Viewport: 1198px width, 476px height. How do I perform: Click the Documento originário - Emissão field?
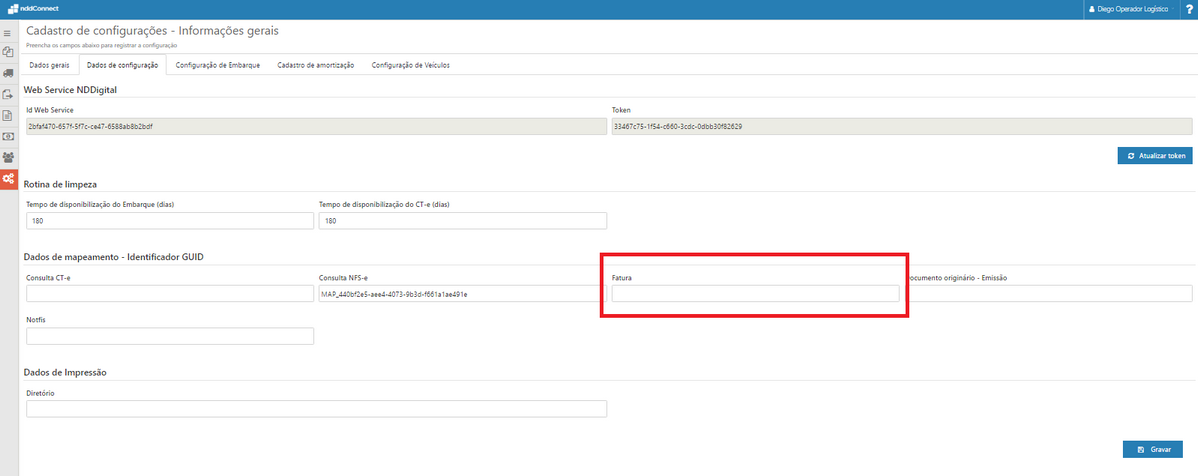(1048, 293)
